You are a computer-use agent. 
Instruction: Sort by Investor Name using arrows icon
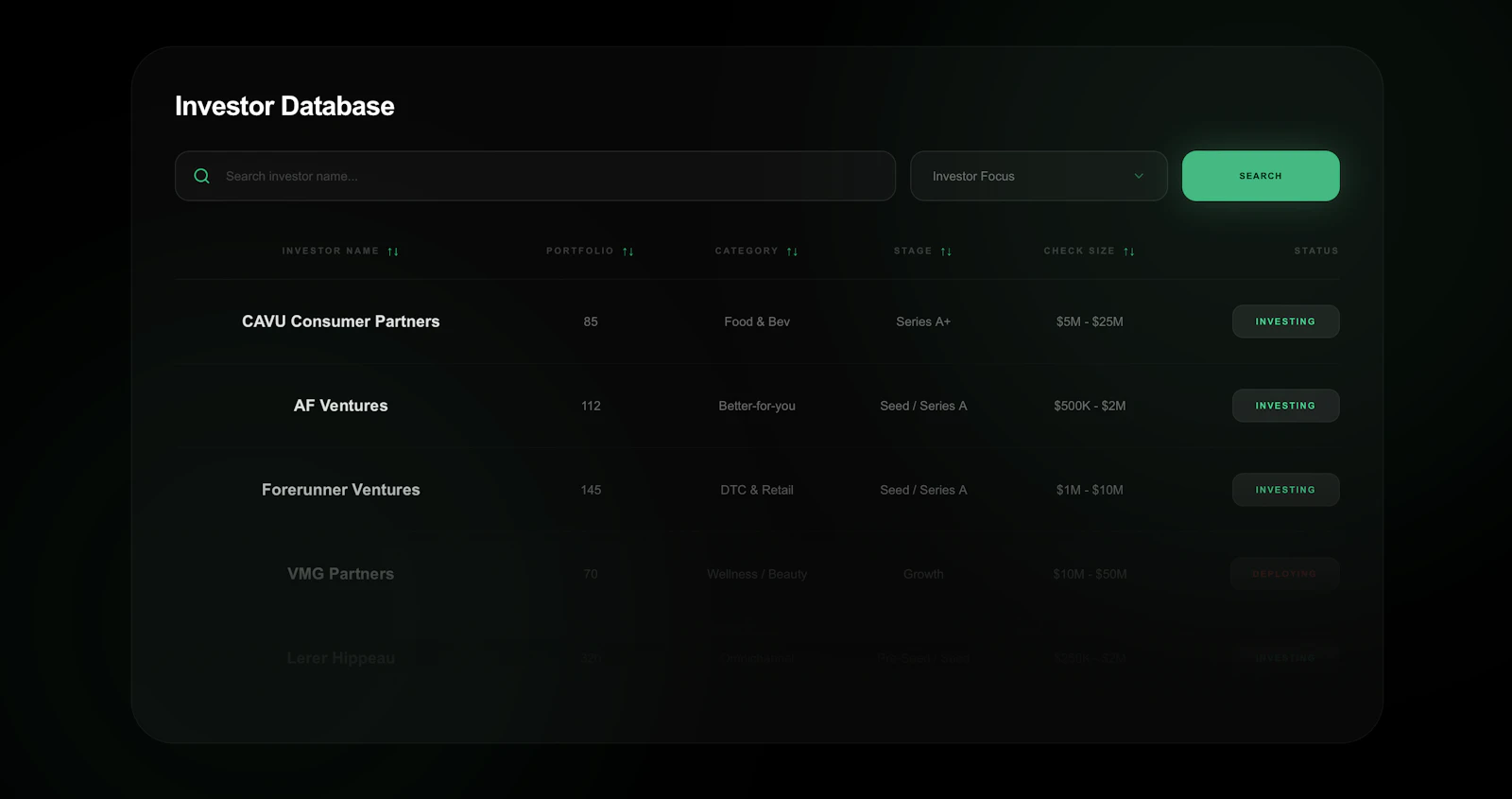coord(393,252)
